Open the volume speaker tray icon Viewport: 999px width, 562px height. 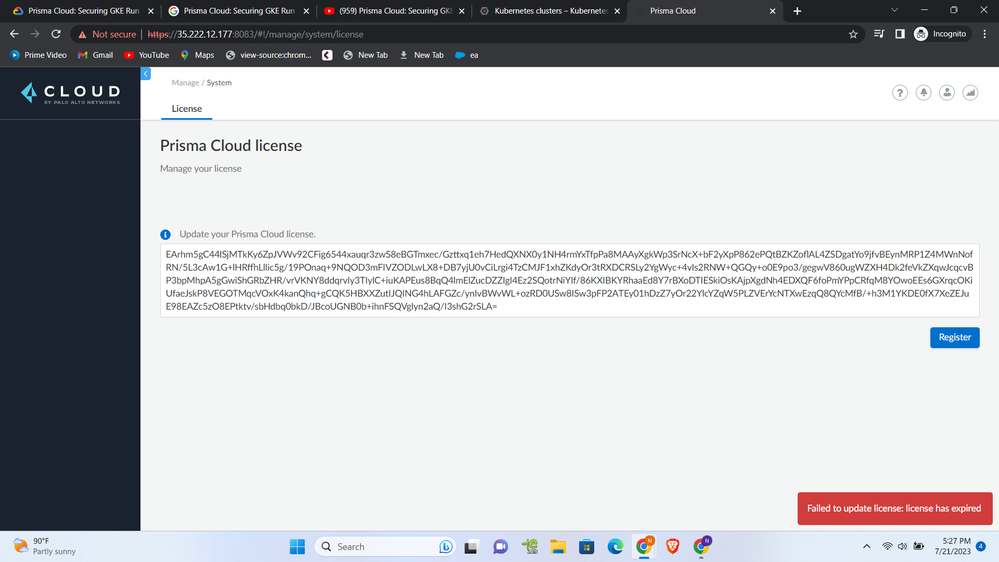[902, 547]
